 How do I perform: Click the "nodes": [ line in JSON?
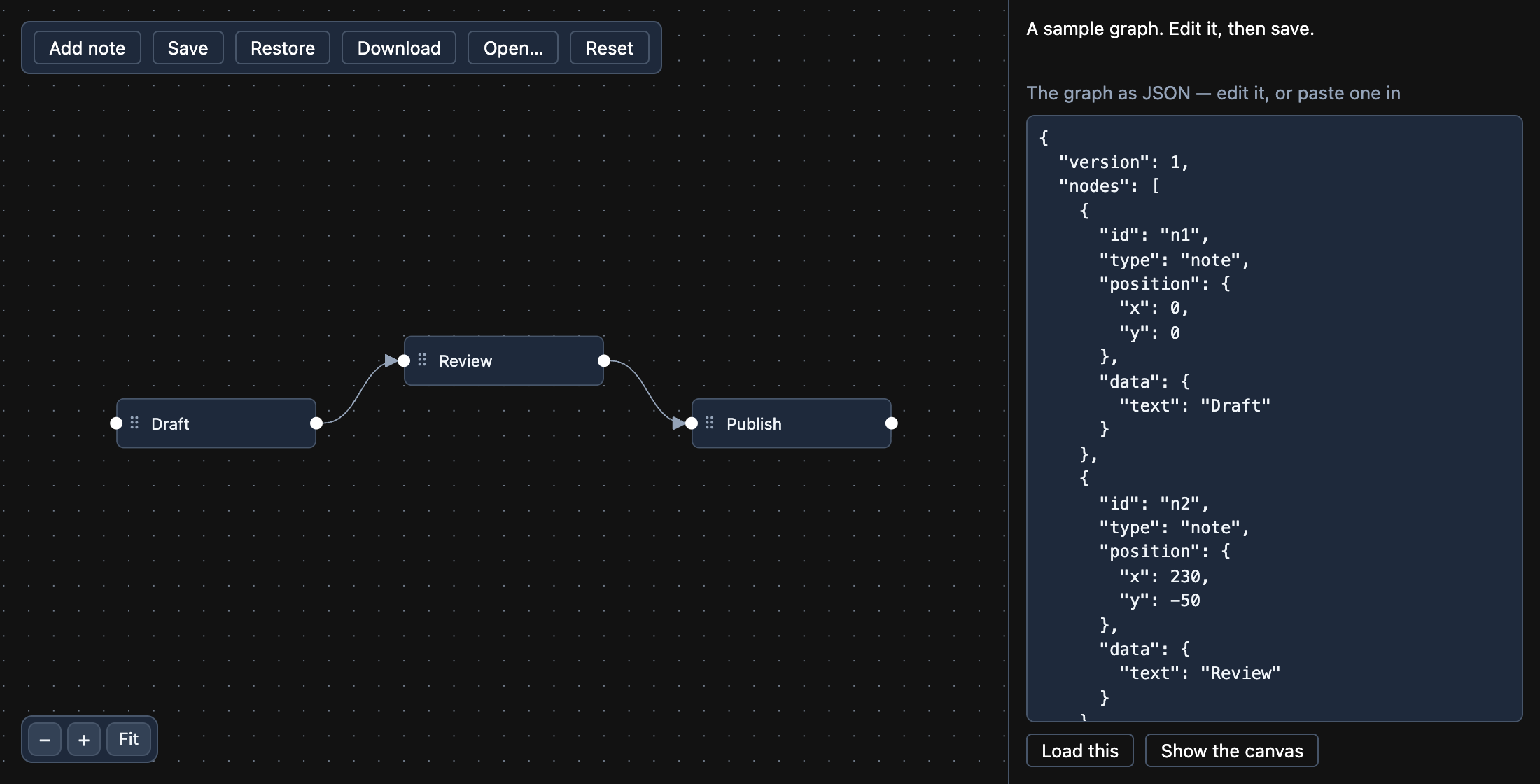1109,186
